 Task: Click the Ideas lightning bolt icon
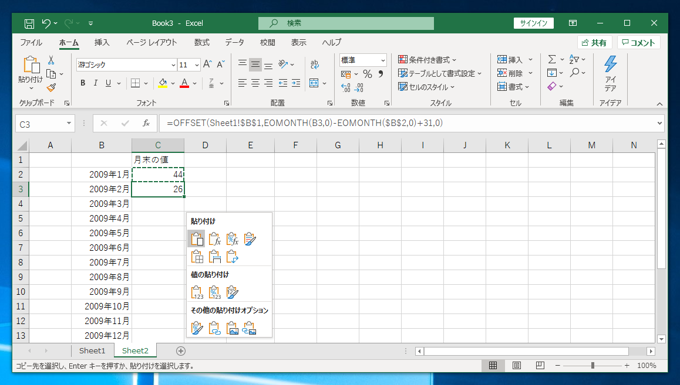point(611,64)
